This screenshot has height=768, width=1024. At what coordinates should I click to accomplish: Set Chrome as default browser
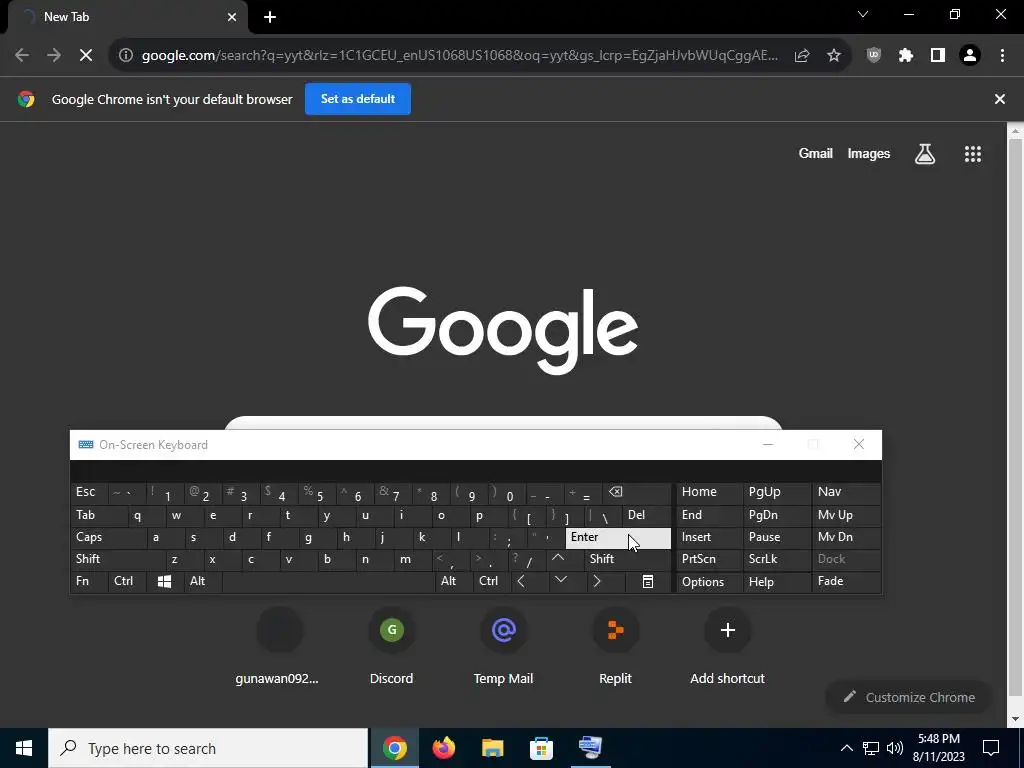[358, 99]
